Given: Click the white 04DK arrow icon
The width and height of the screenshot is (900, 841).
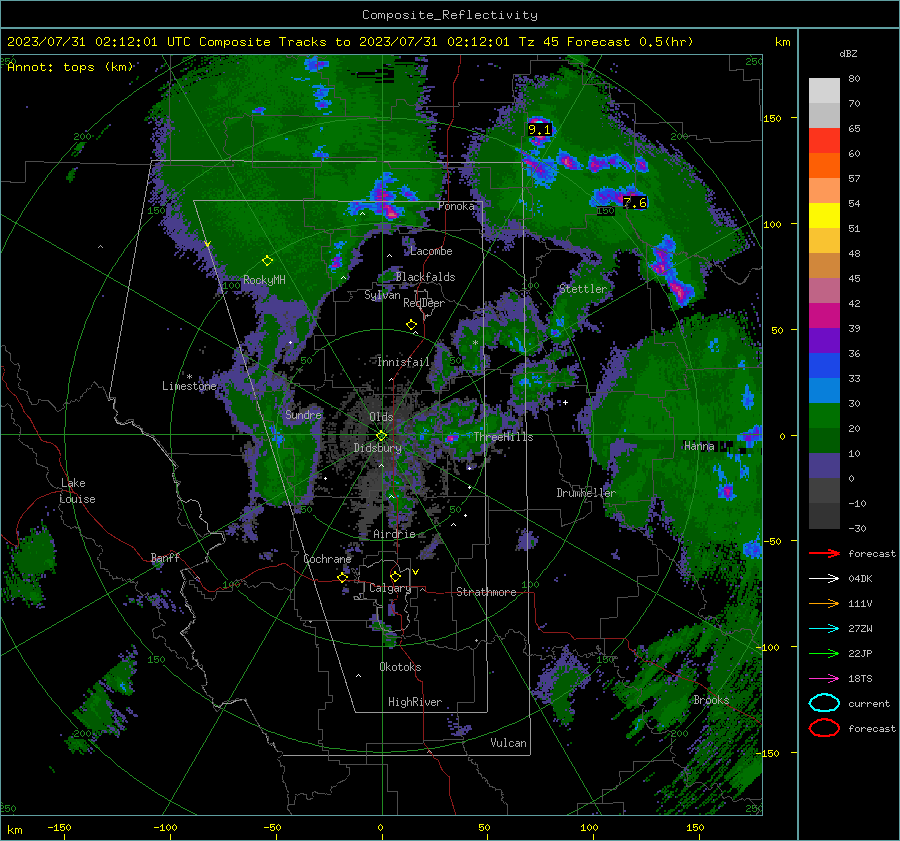Looking at the screenshot, I should point(824,579).
